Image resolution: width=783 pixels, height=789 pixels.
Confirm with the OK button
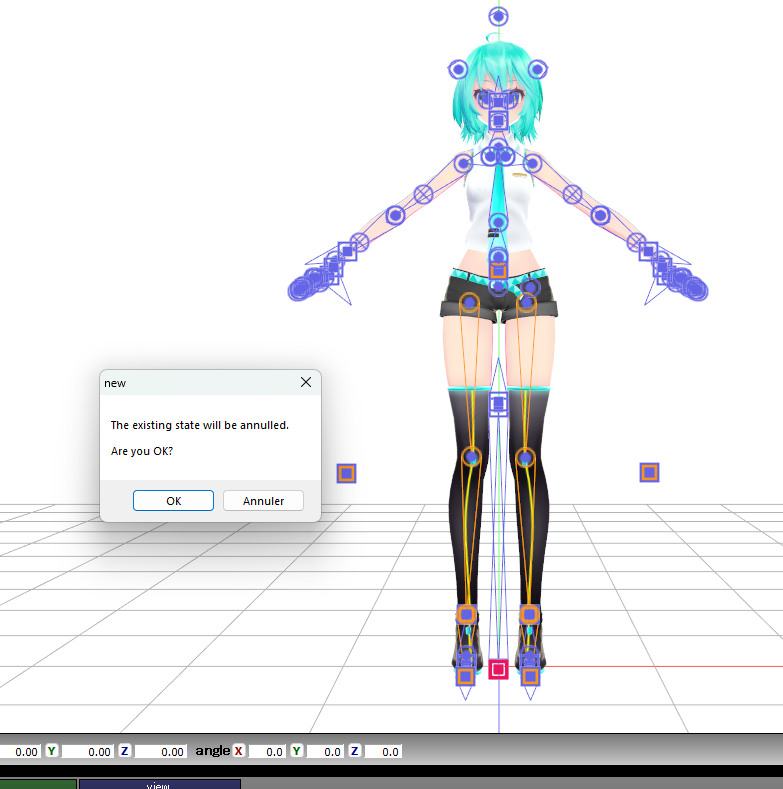coord(173,501)
